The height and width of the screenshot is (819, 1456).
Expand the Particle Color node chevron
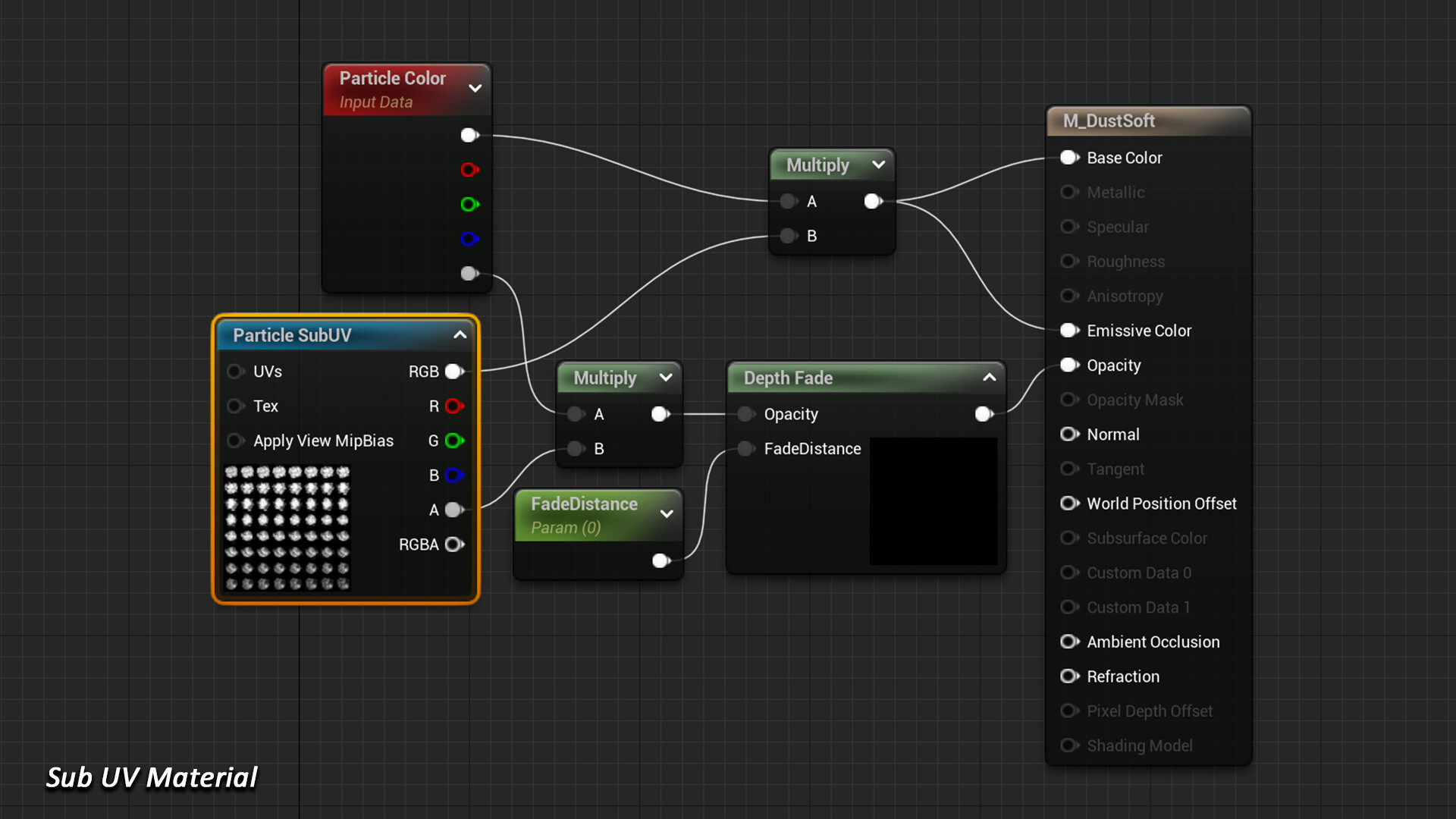click(x=475, y=89)
